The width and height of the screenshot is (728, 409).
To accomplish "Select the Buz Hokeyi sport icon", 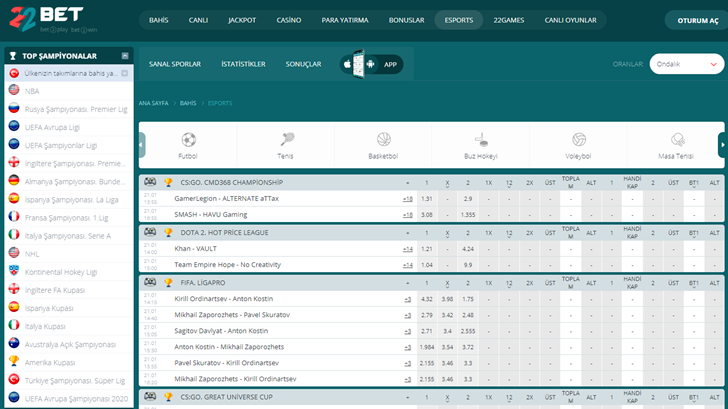I will click(x=481, y=139).
